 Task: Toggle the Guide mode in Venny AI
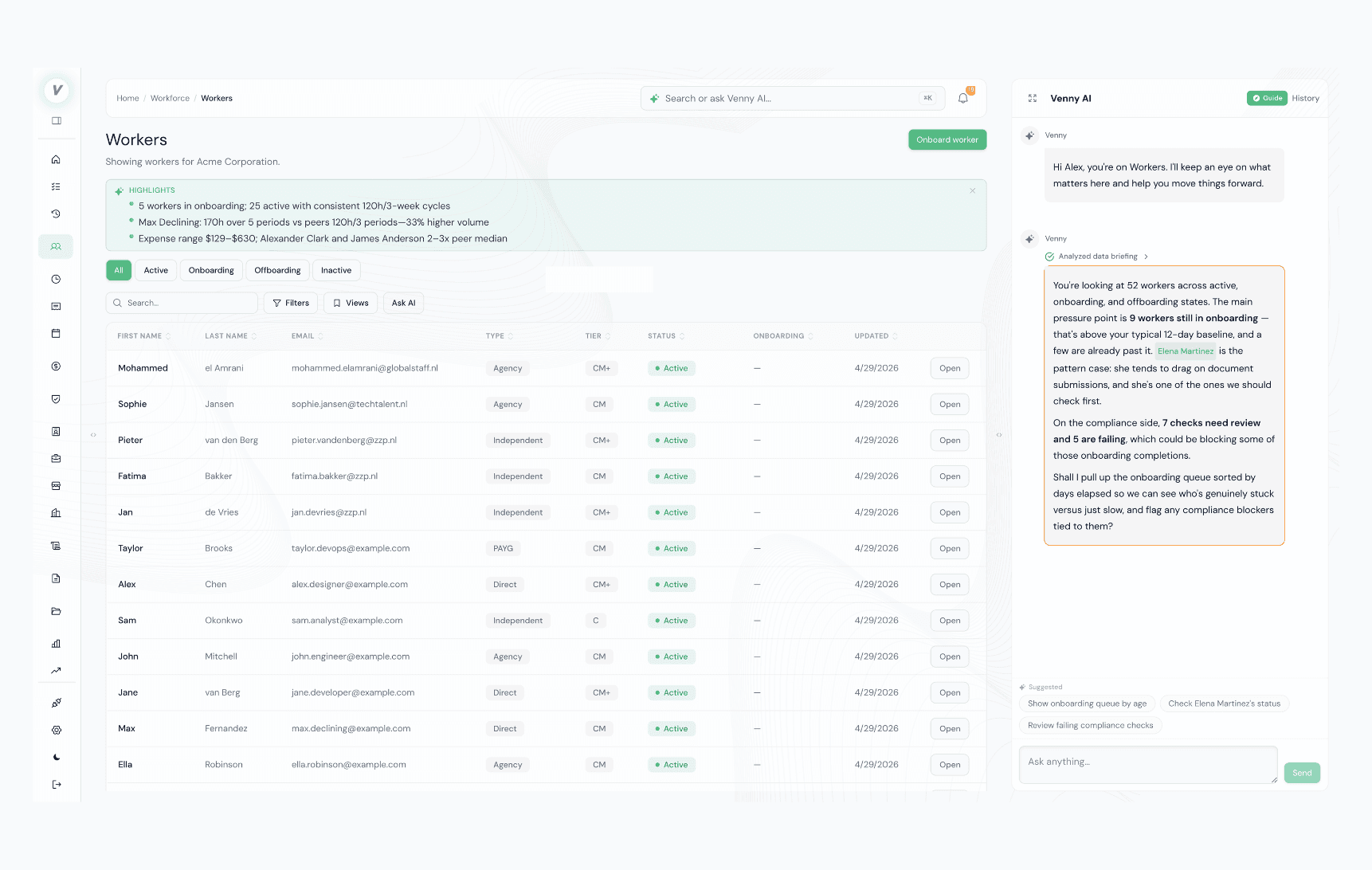(1267, 98)
